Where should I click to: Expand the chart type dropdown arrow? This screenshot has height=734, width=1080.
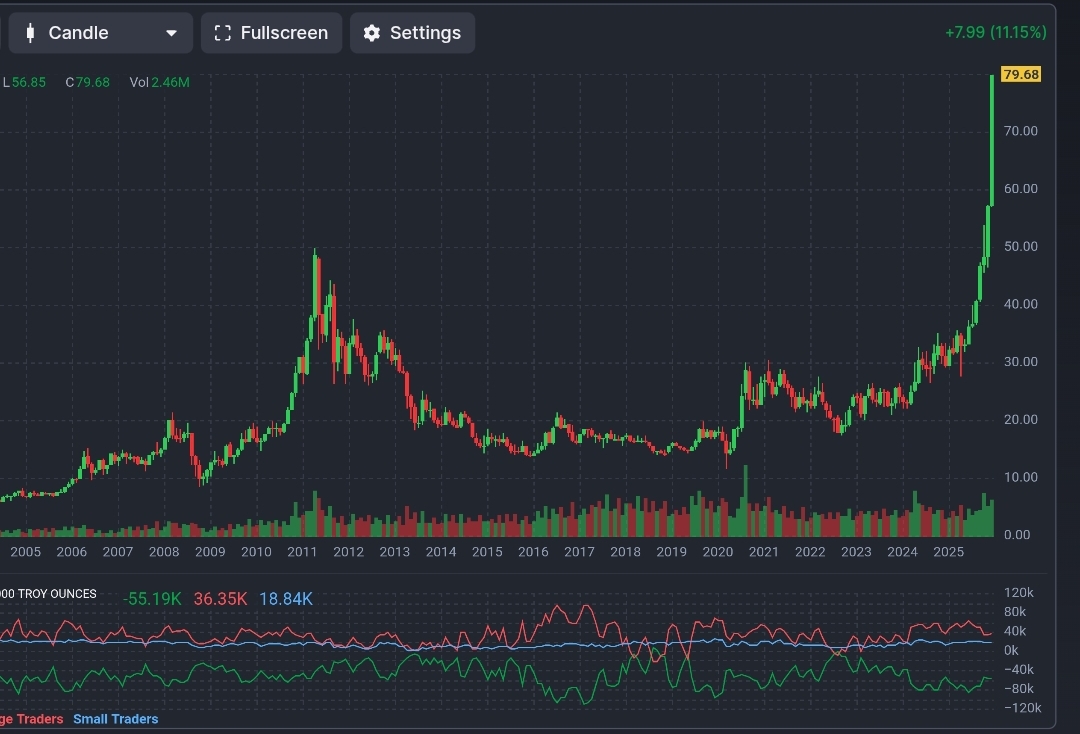click(172, 33)
